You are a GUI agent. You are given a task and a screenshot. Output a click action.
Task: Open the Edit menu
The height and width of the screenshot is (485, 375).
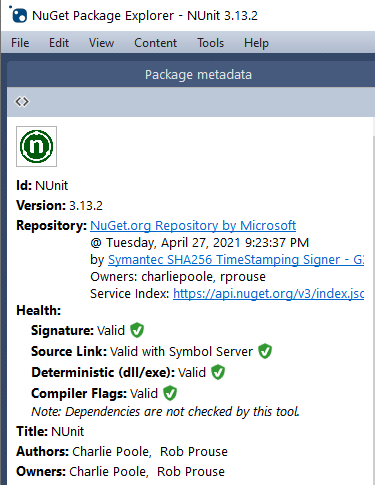point(59,43)
